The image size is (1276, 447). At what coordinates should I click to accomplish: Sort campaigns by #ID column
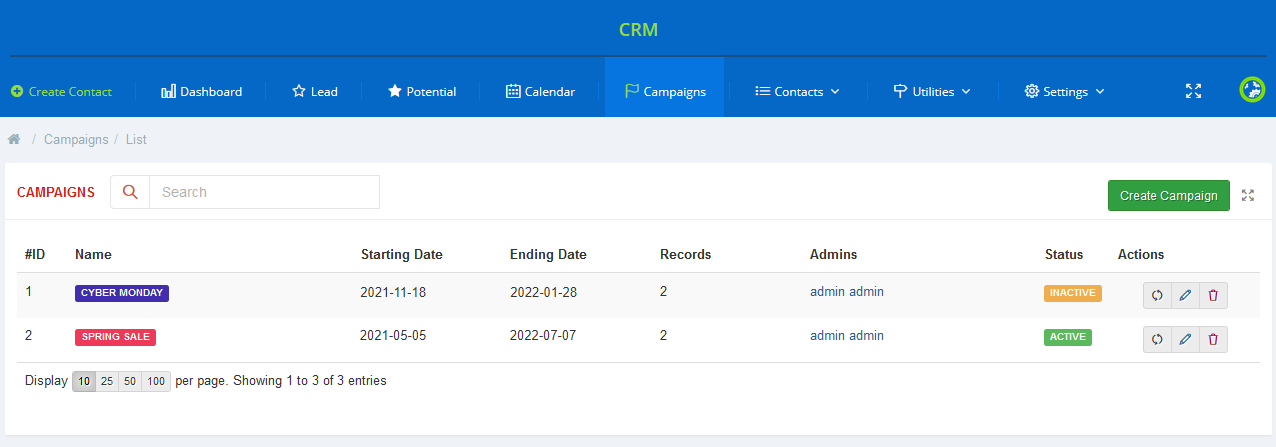point(35,254)
